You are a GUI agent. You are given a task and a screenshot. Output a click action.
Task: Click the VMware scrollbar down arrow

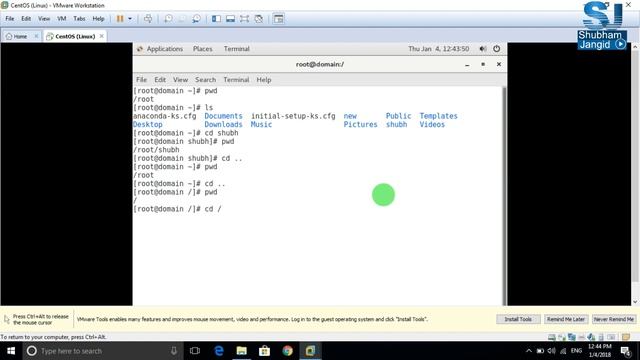point(635,302)
